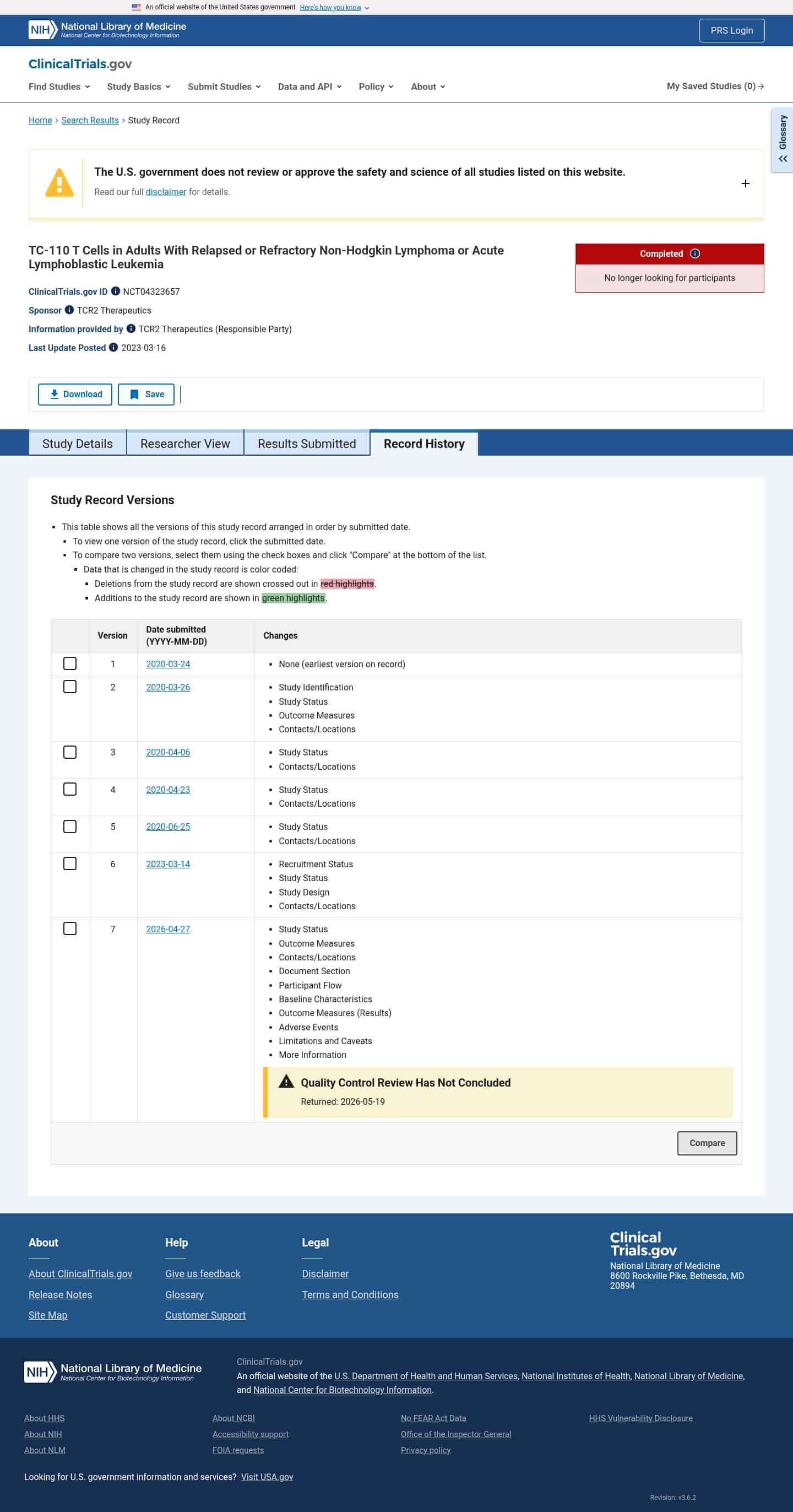View the 2026-04-27 version

(168, 929)
